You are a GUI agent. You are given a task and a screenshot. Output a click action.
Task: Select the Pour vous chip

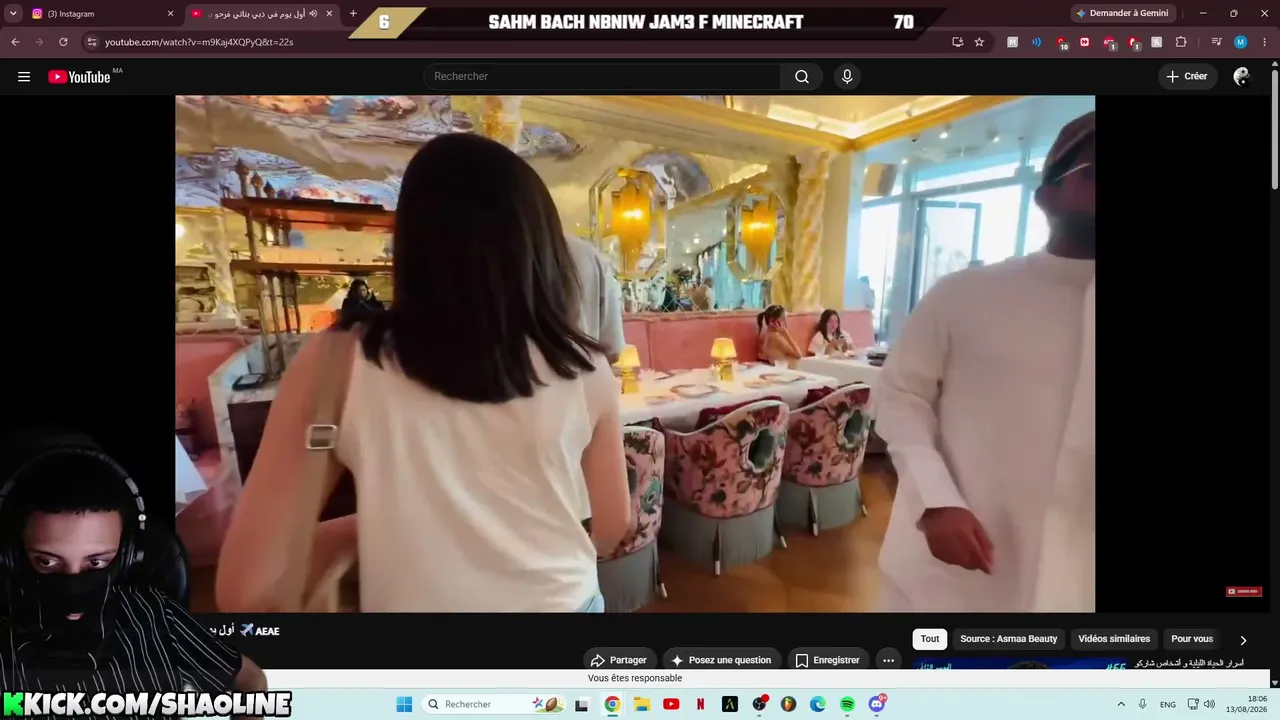click(x=1192, y=639)
